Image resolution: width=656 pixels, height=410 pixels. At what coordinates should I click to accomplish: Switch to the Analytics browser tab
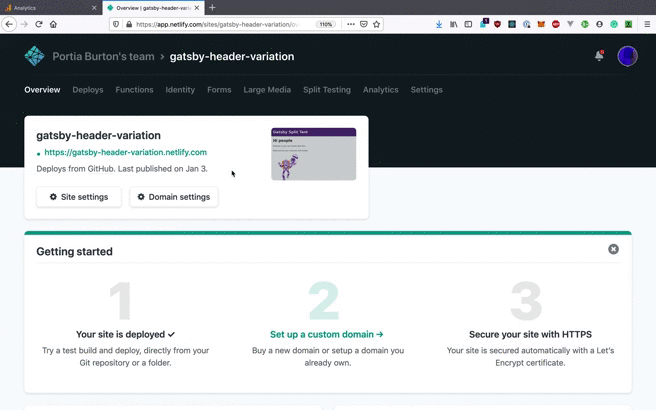click(x=50, y=8)
